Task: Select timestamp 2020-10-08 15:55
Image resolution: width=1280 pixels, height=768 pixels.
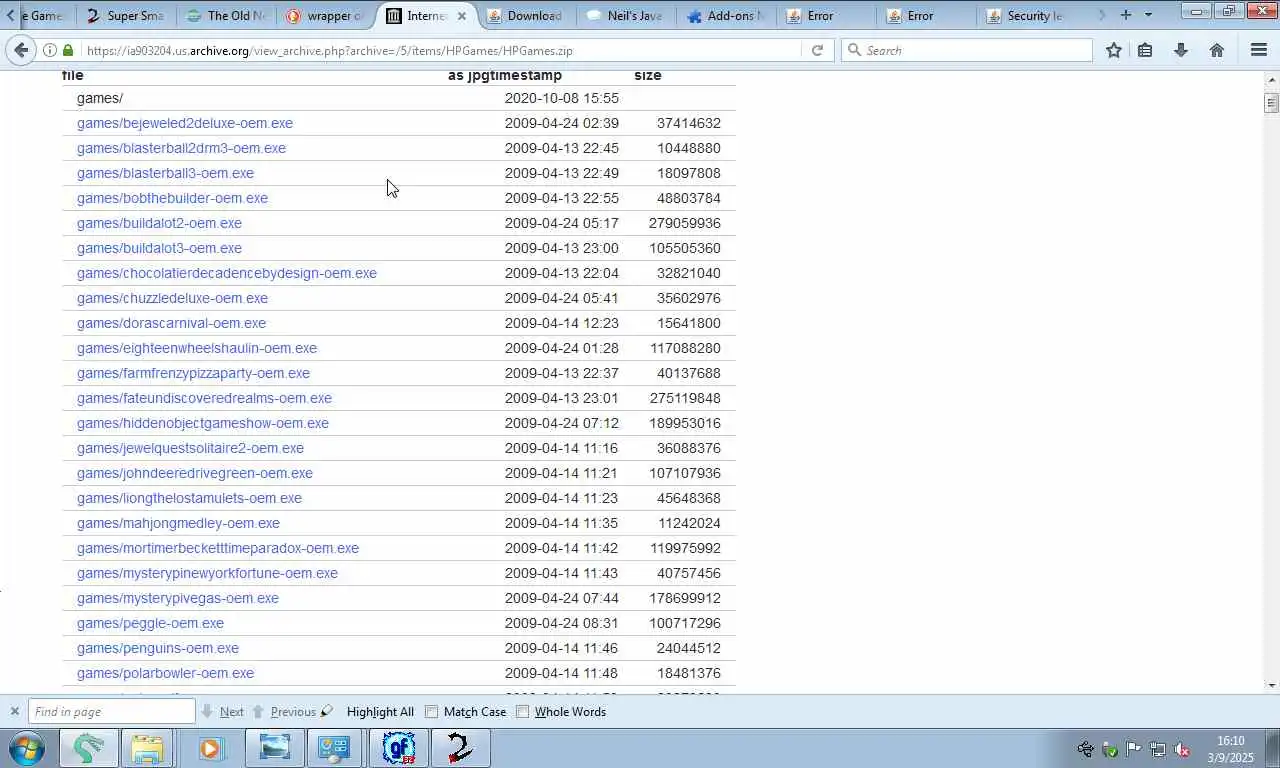Action: pyautogui.click(x=561, y=98)
